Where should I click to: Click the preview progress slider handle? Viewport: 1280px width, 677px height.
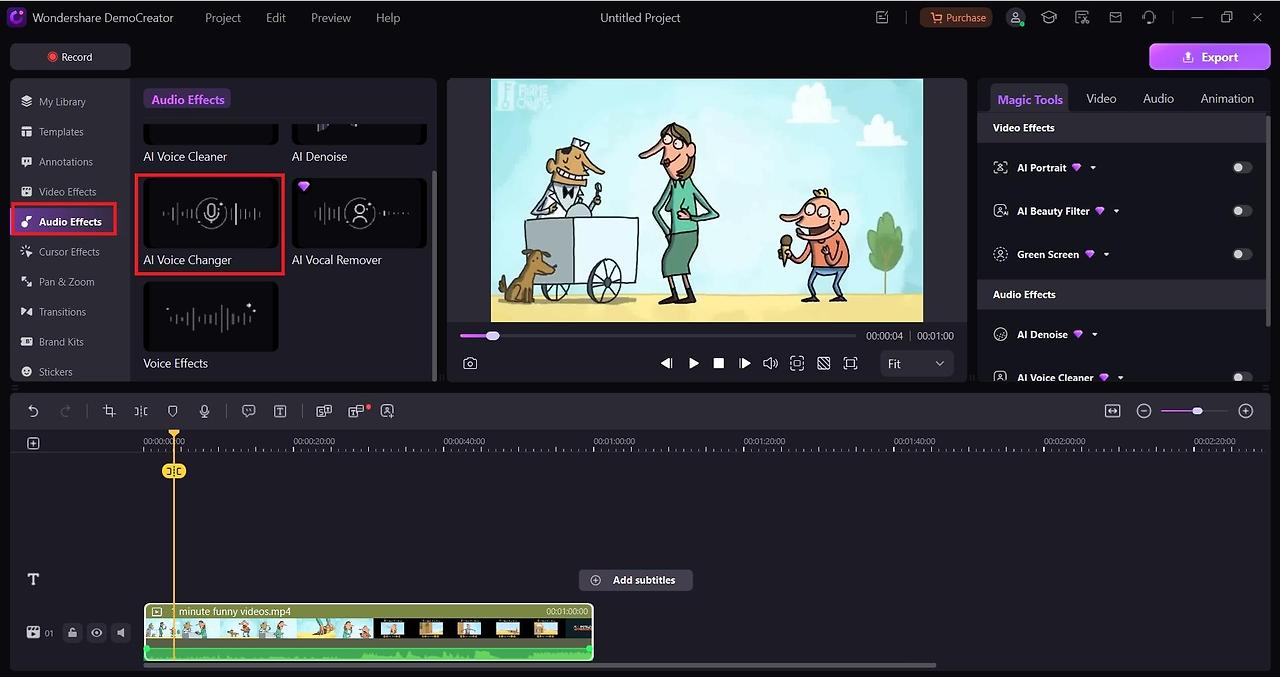point(492,335)
